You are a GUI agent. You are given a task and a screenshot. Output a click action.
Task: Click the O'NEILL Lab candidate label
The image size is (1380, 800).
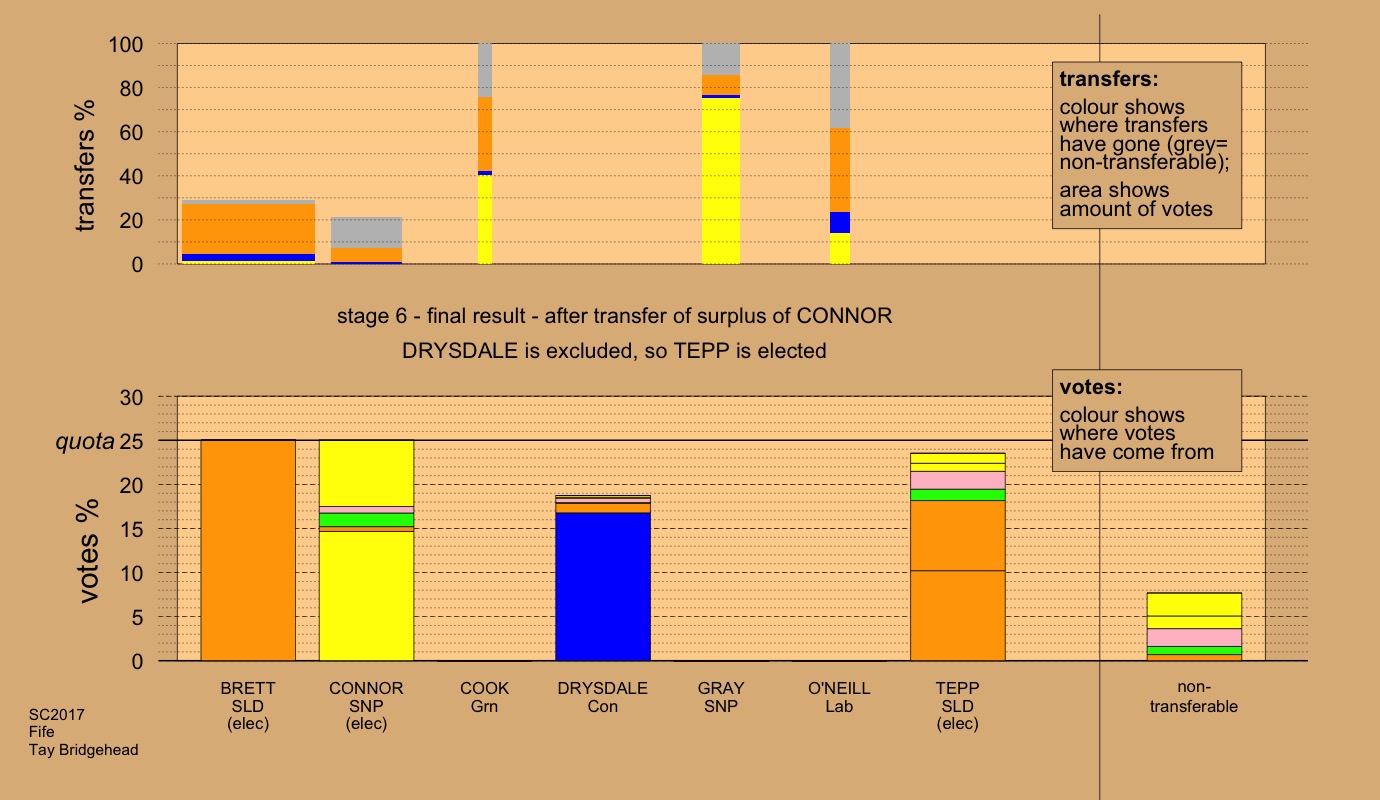[840, 697]
